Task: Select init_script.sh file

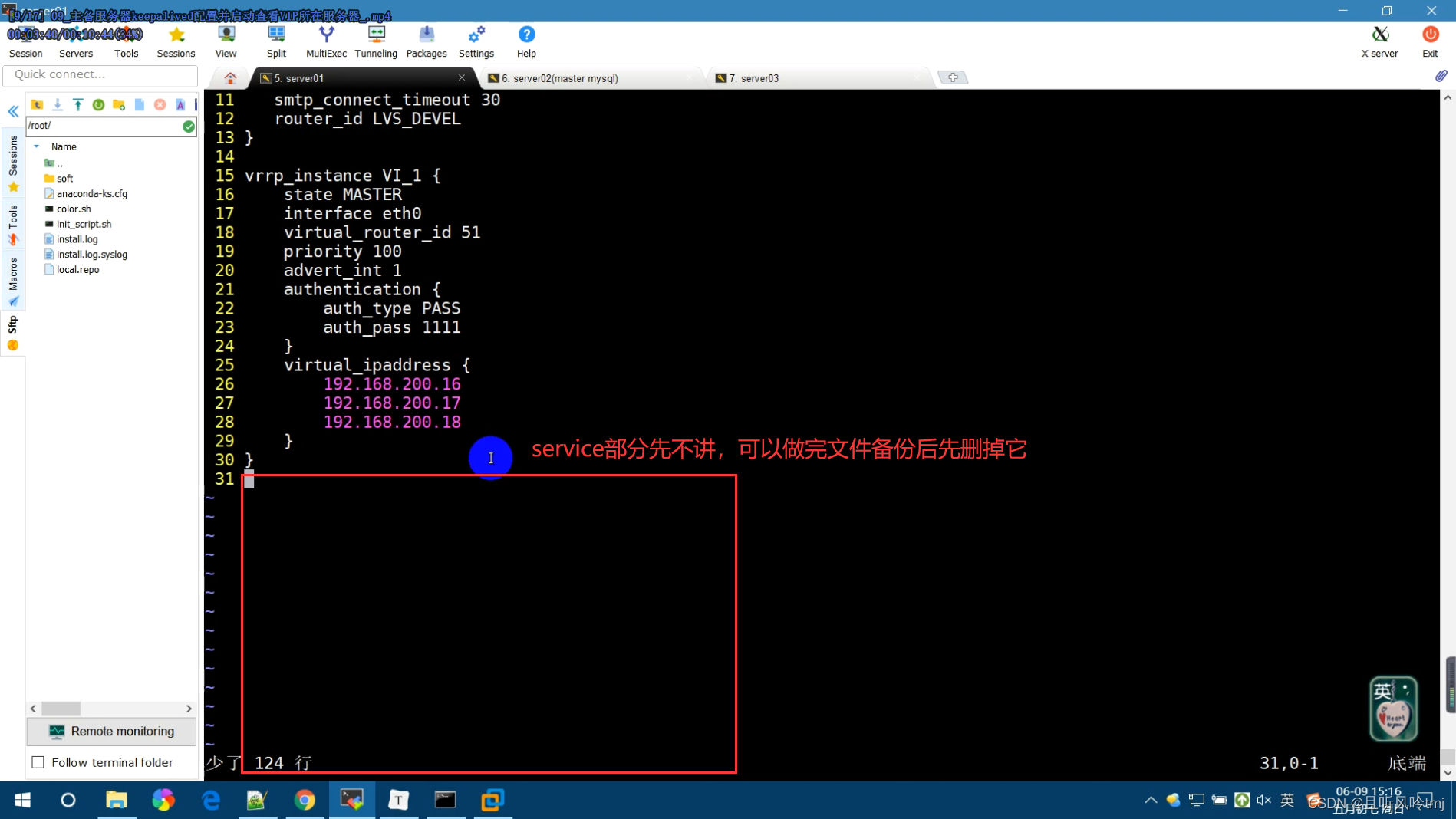Action: click(x=84, y=224)
